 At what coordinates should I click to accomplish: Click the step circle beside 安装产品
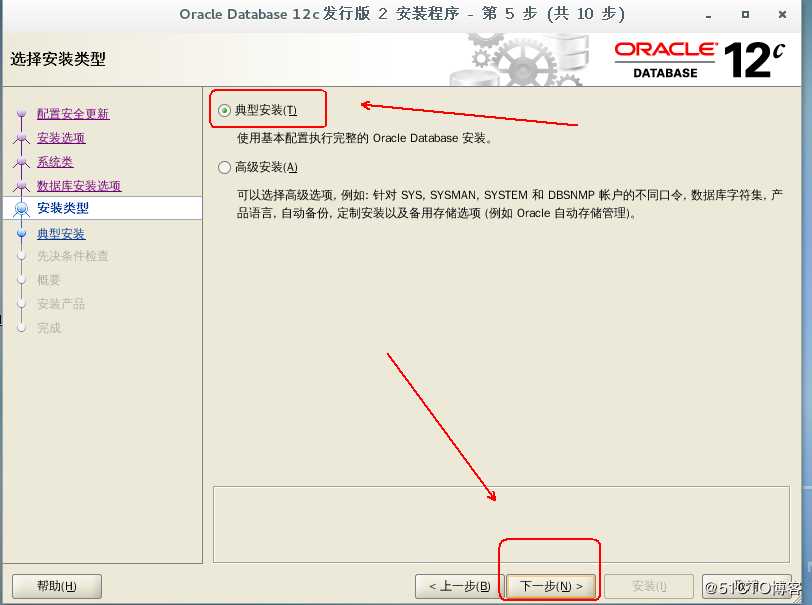click(21, 304)
